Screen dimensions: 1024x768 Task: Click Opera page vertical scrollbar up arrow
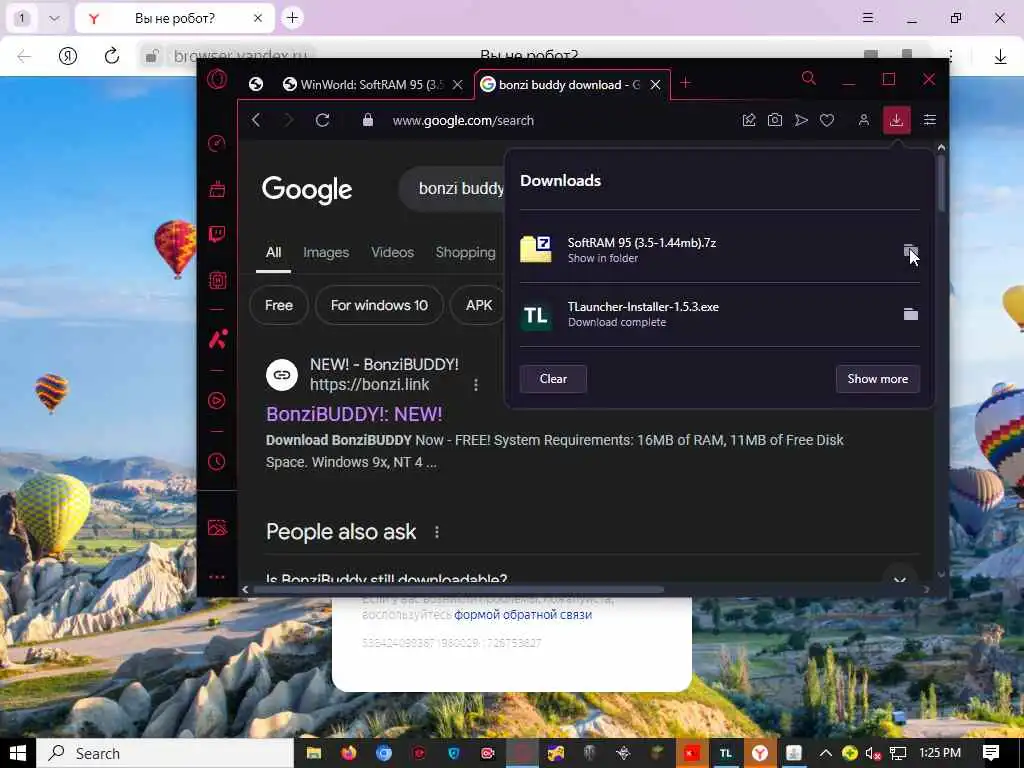tap(941, 148)
